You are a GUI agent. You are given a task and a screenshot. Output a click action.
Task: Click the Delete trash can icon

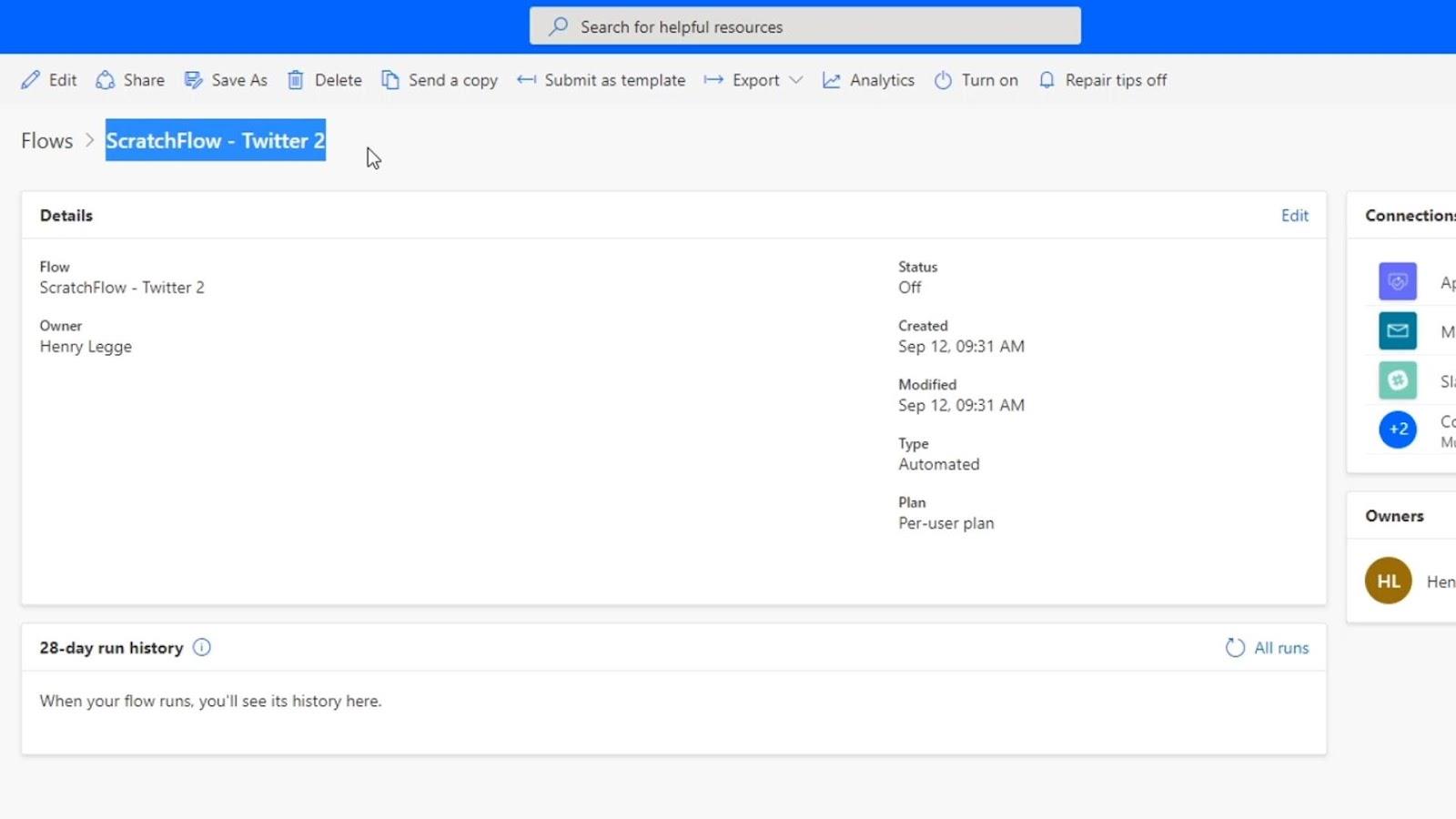coord(296,80)
